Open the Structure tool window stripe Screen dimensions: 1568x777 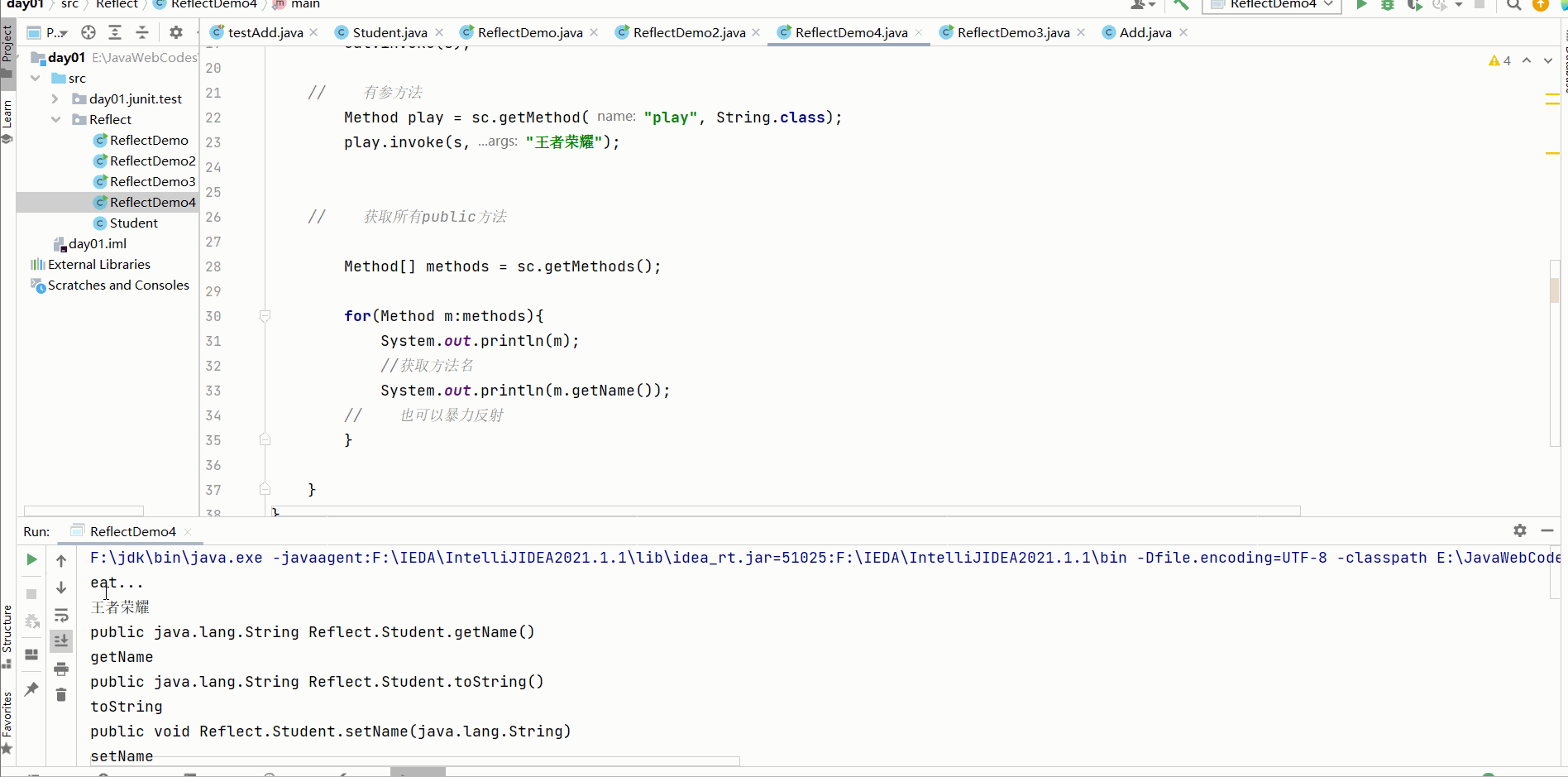(7, 636)
